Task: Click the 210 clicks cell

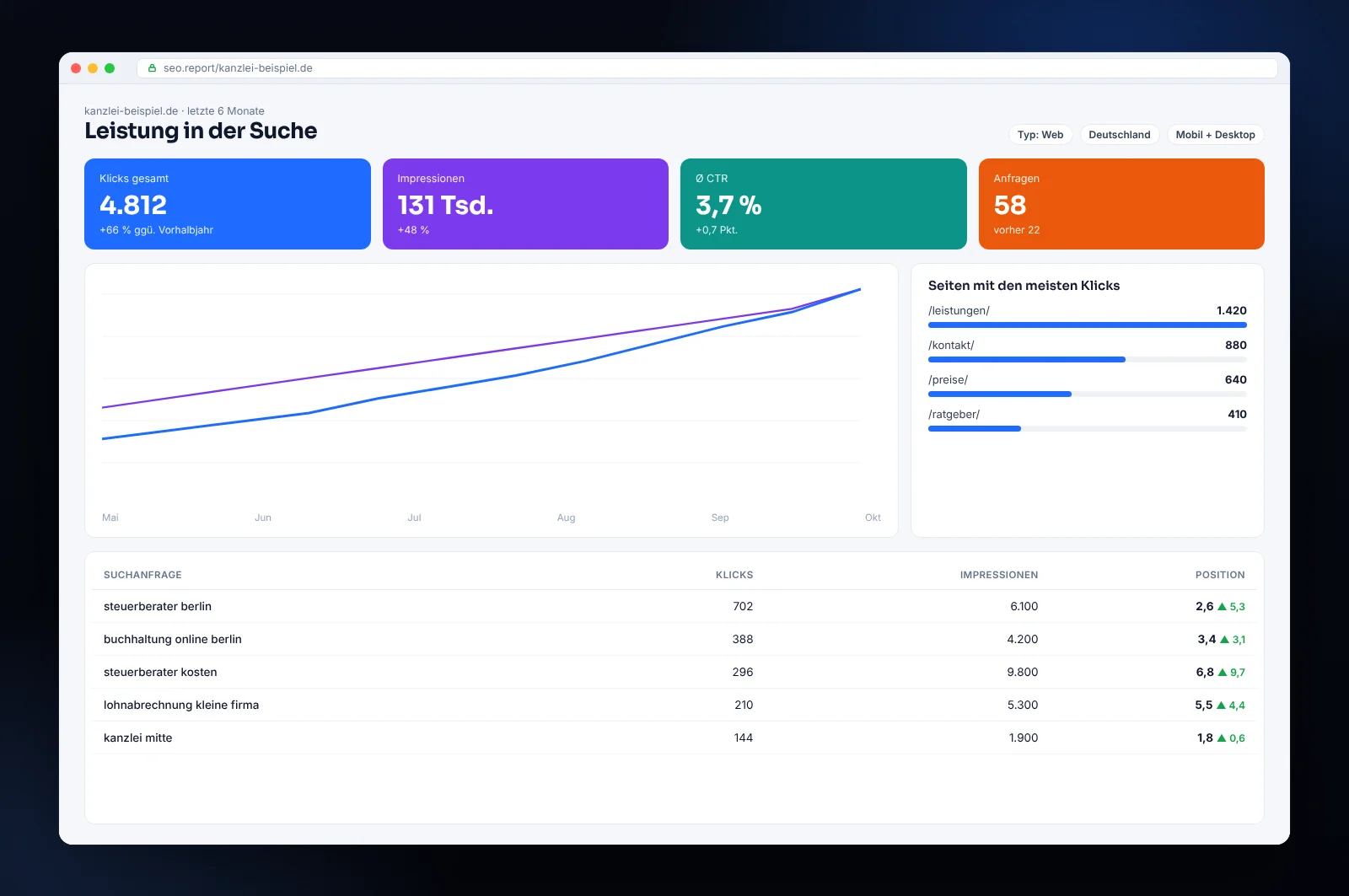Action: (x=744, y=705)
